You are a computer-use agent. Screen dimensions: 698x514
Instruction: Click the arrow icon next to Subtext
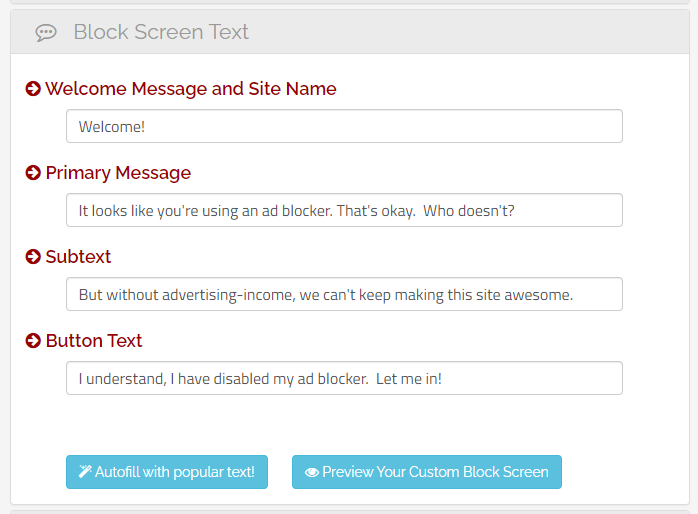(33, 257)
